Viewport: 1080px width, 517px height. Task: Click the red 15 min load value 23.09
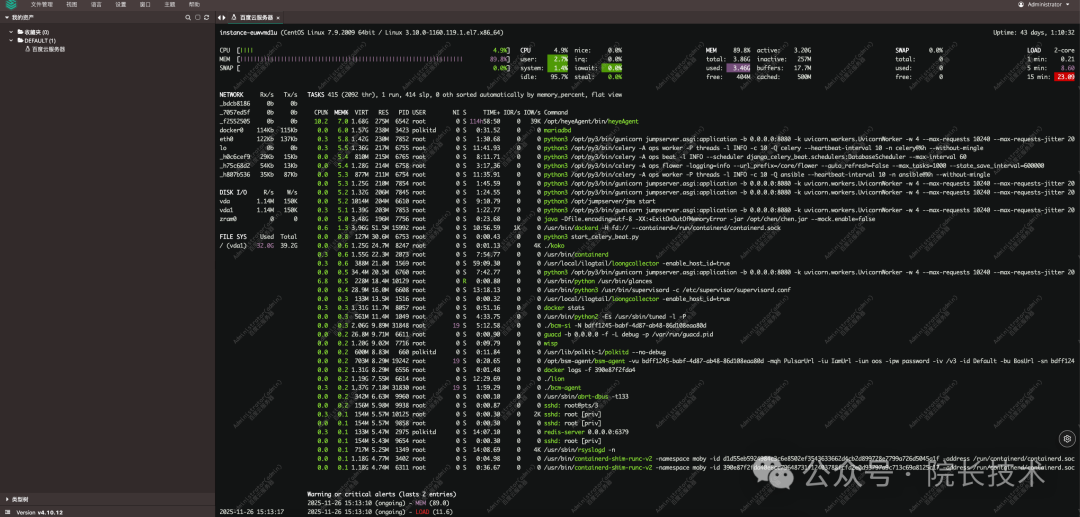[1067, 77]
